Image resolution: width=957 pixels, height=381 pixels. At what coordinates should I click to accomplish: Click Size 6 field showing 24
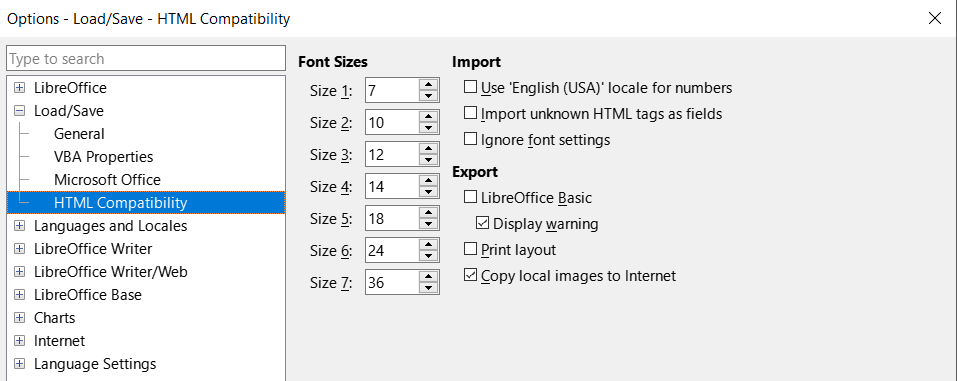point(392,250)
